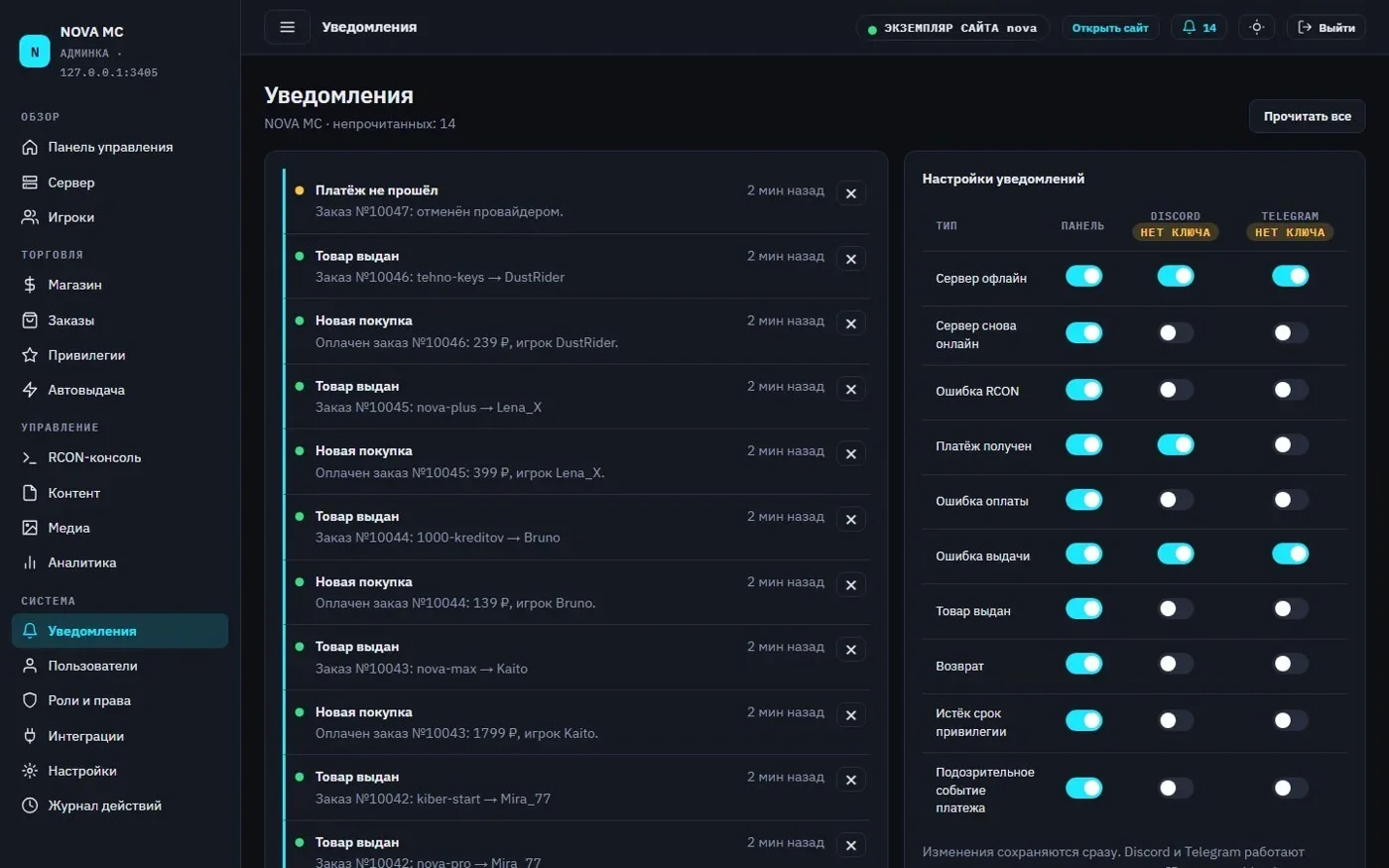
Task: Disable panel toggle for Возврат
Action: click(x=1083, y=664)
